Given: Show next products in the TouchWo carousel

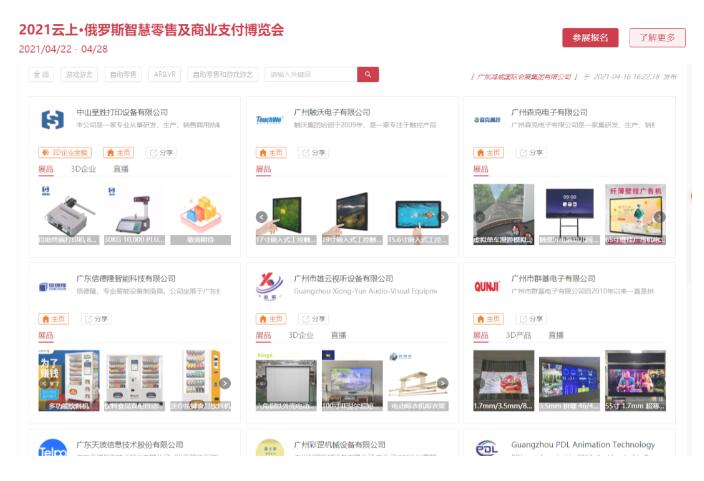Looking at the screenshot, I should point(443,217).
